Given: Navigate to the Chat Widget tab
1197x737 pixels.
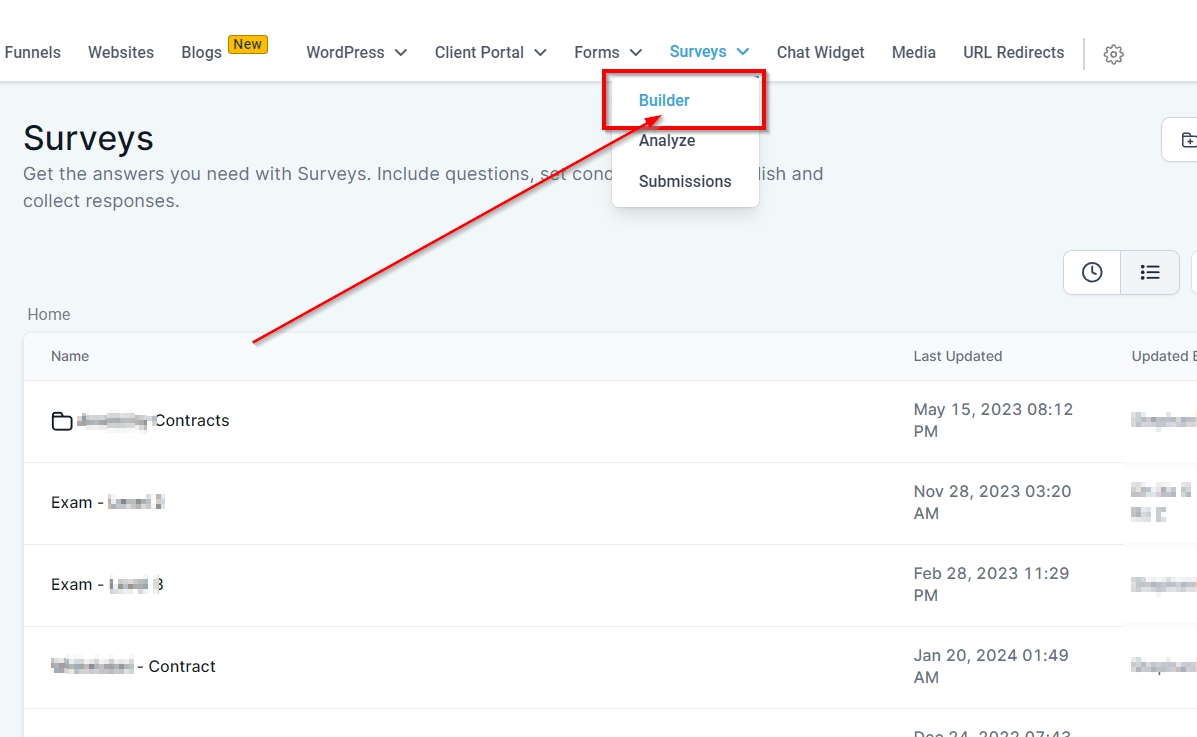Looking at the screenshot, I should [820, 52].
